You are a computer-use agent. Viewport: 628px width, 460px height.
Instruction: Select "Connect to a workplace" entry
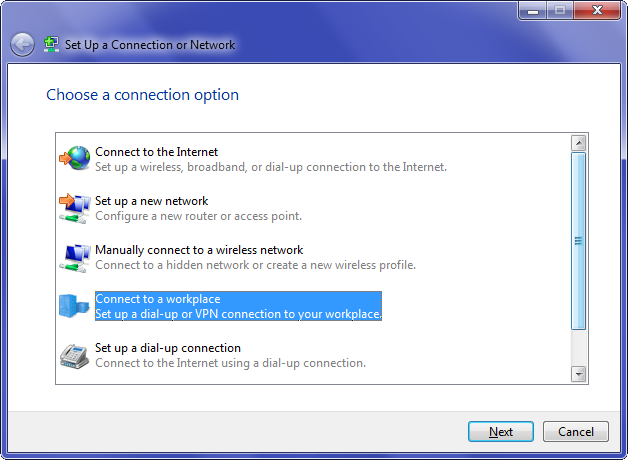157,299
